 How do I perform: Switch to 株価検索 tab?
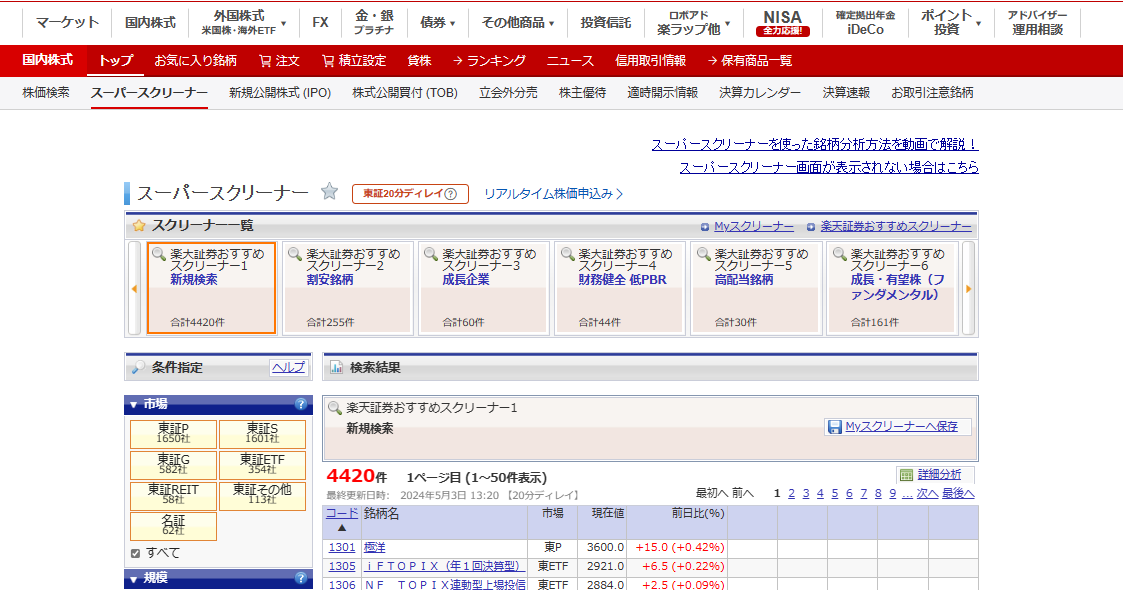pyautogui.click(x=46, y=92)
